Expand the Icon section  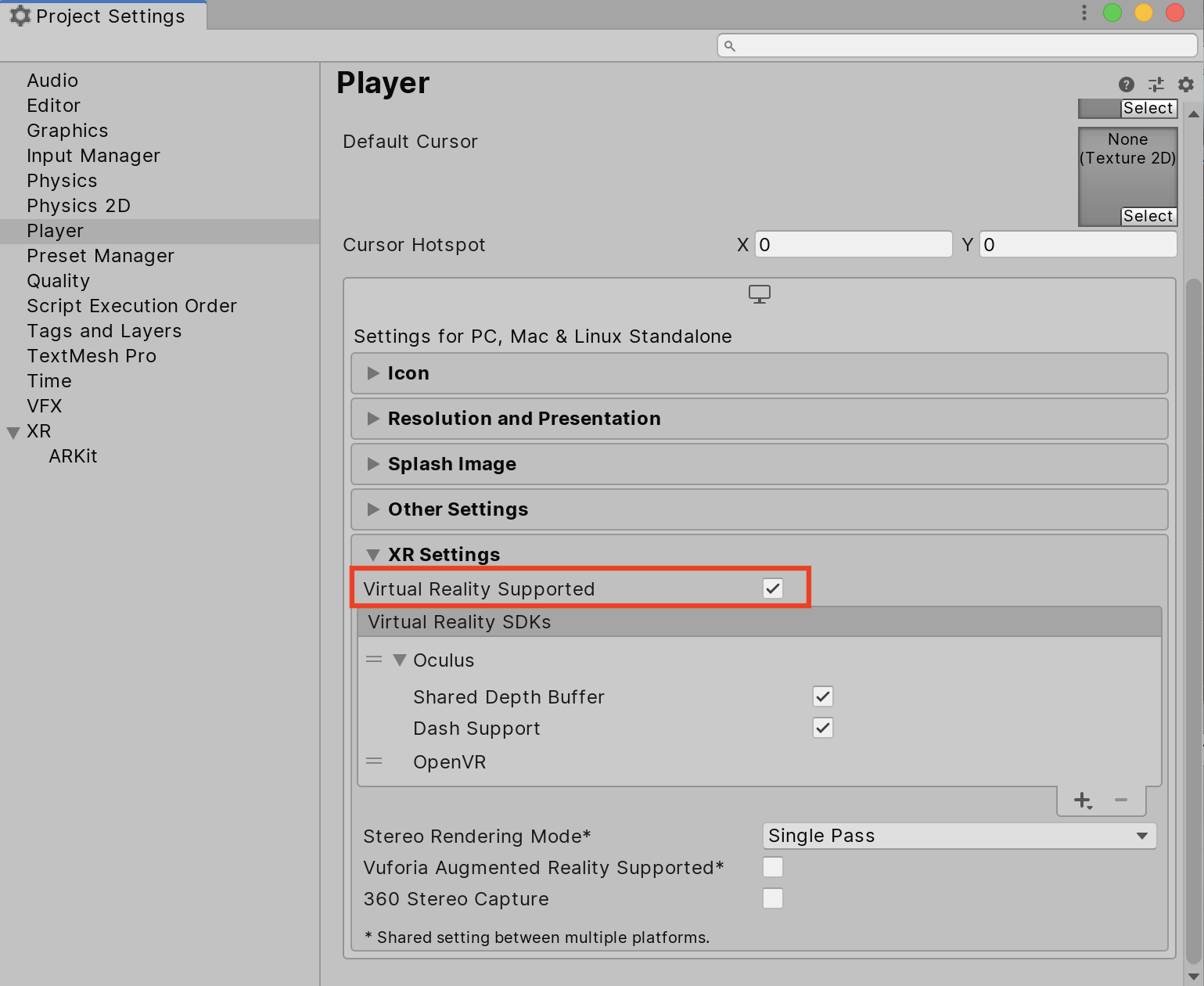[x=760, y=373]
